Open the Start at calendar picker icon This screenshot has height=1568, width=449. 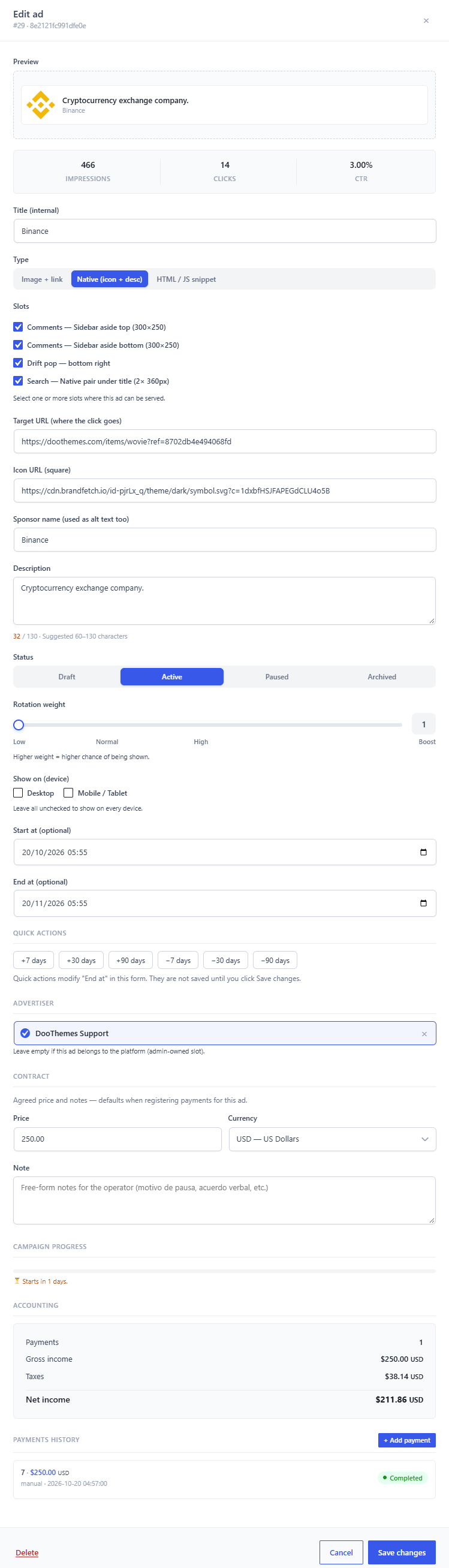click(423, 851)
